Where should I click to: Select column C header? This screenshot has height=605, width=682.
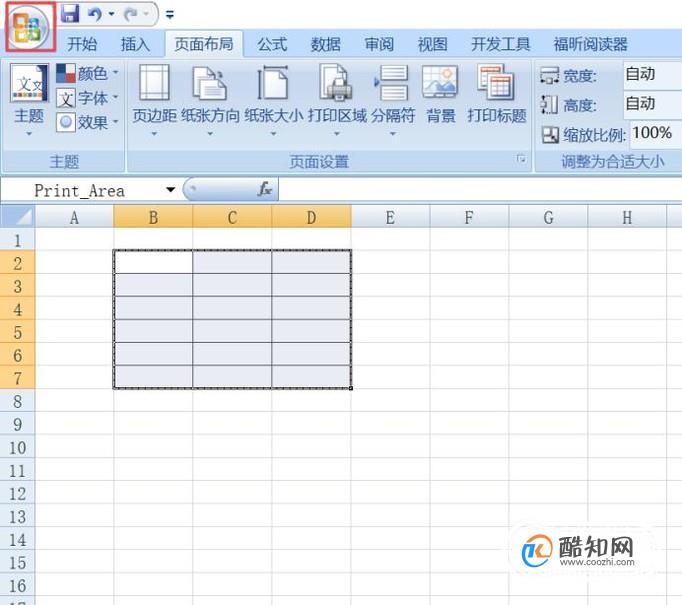(232, 217)
